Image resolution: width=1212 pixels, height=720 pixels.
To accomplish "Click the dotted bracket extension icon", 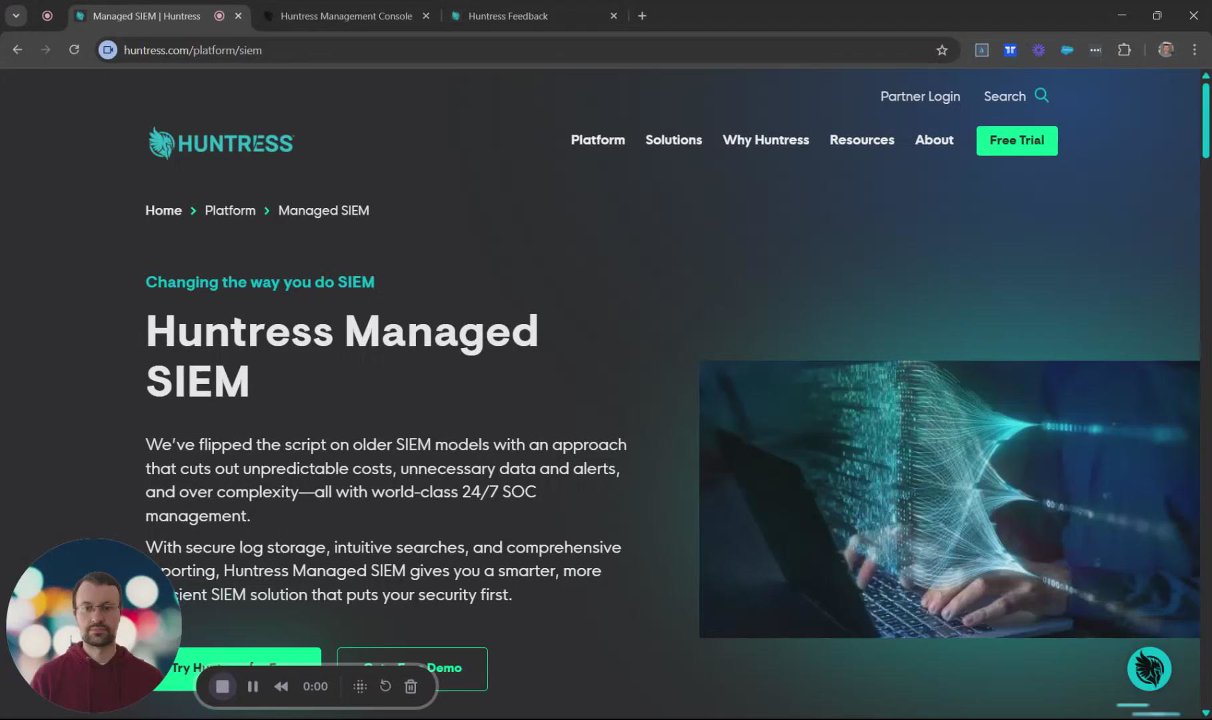I will pos(1096,50).
